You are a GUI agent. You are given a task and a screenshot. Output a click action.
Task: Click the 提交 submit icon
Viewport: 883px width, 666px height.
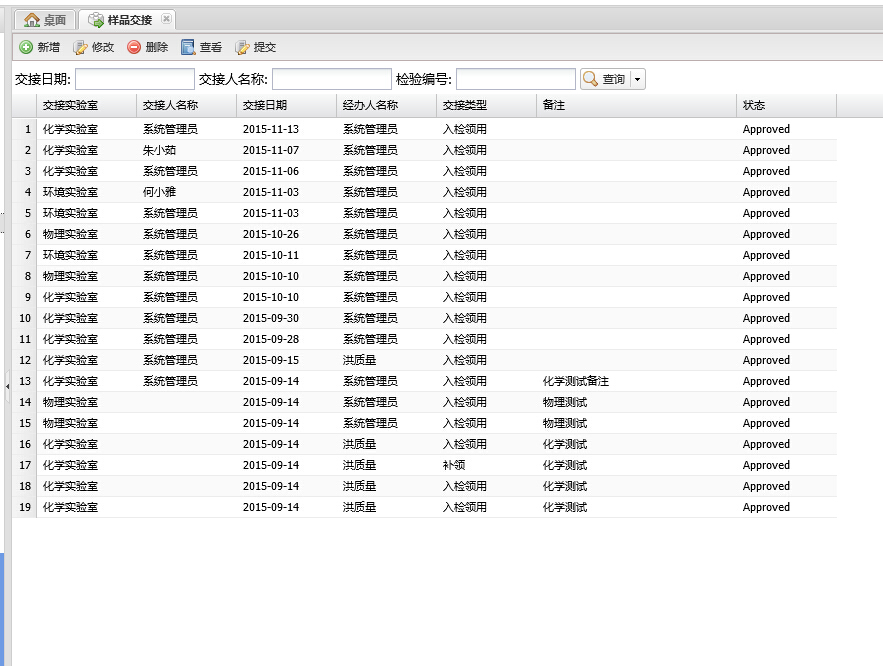(242, 47)
